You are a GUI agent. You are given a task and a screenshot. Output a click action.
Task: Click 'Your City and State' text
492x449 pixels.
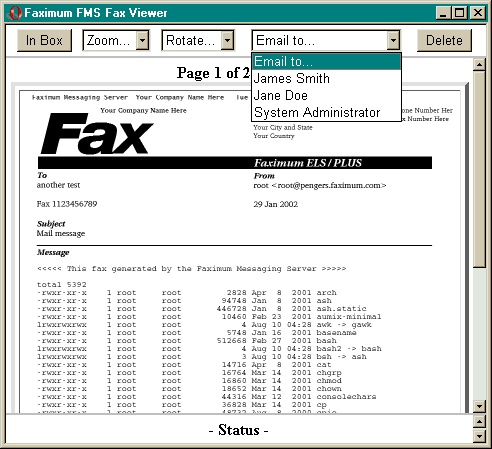(283, 127)
